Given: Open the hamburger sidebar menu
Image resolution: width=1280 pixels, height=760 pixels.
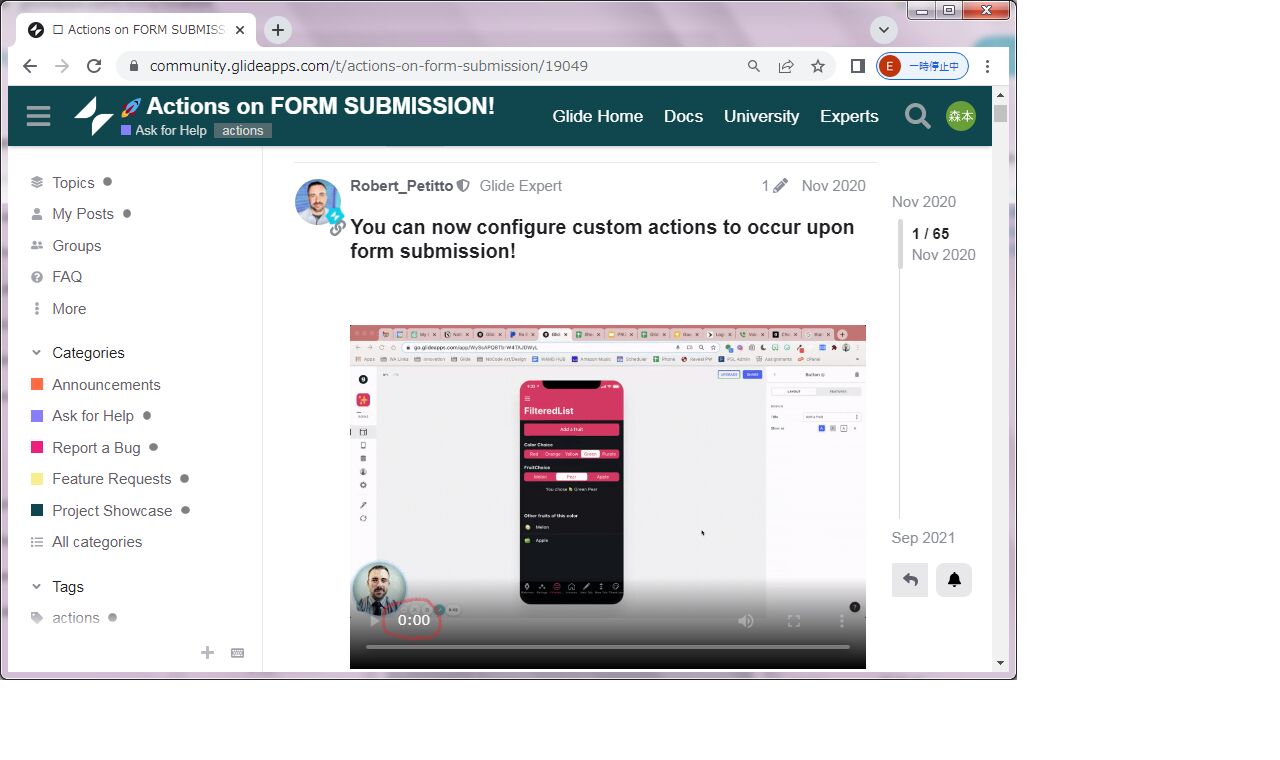Looking at the screenshot, I should click(x=38, y=116).
